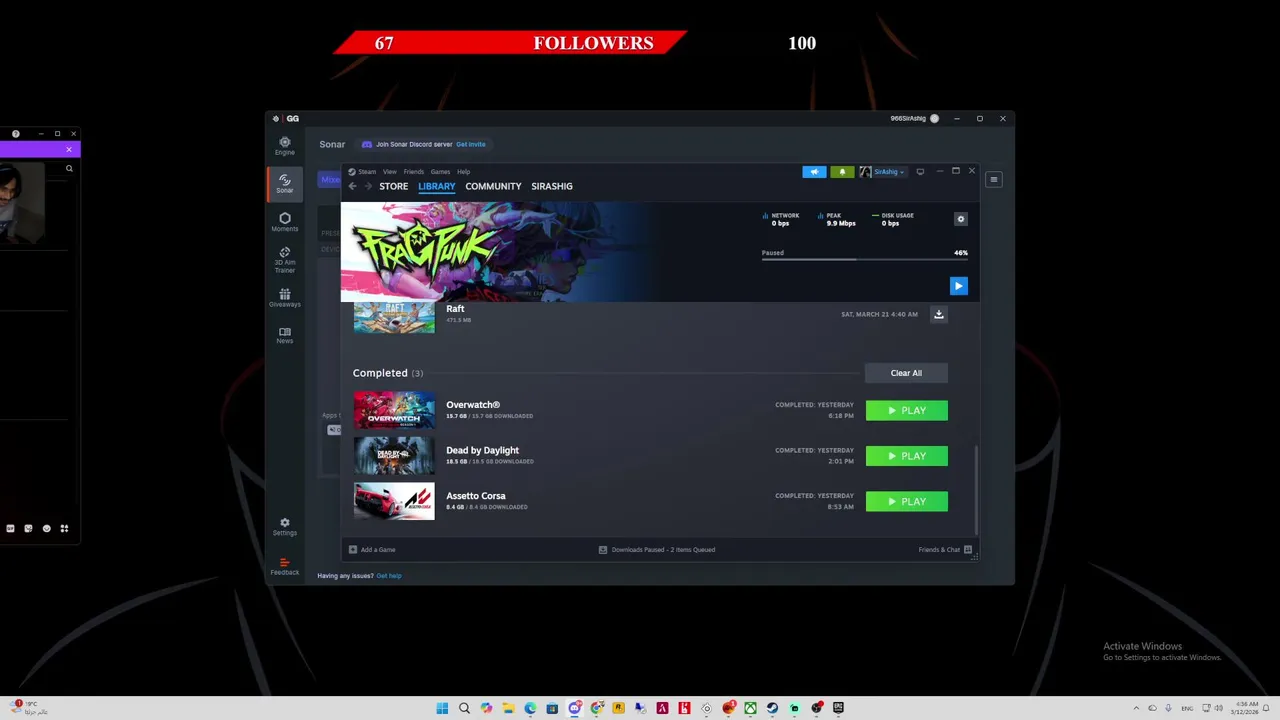Click the blue Steam announcements megaphone button

pyautogui.click(x=814, y=172)
